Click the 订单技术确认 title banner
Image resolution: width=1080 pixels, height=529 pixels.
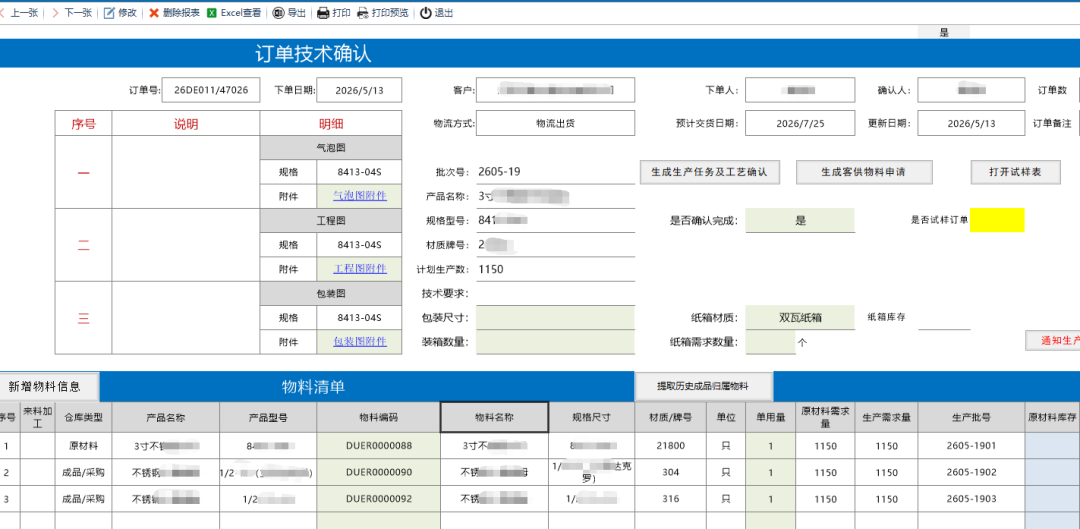pyautogui.click(x=313, y=54)
